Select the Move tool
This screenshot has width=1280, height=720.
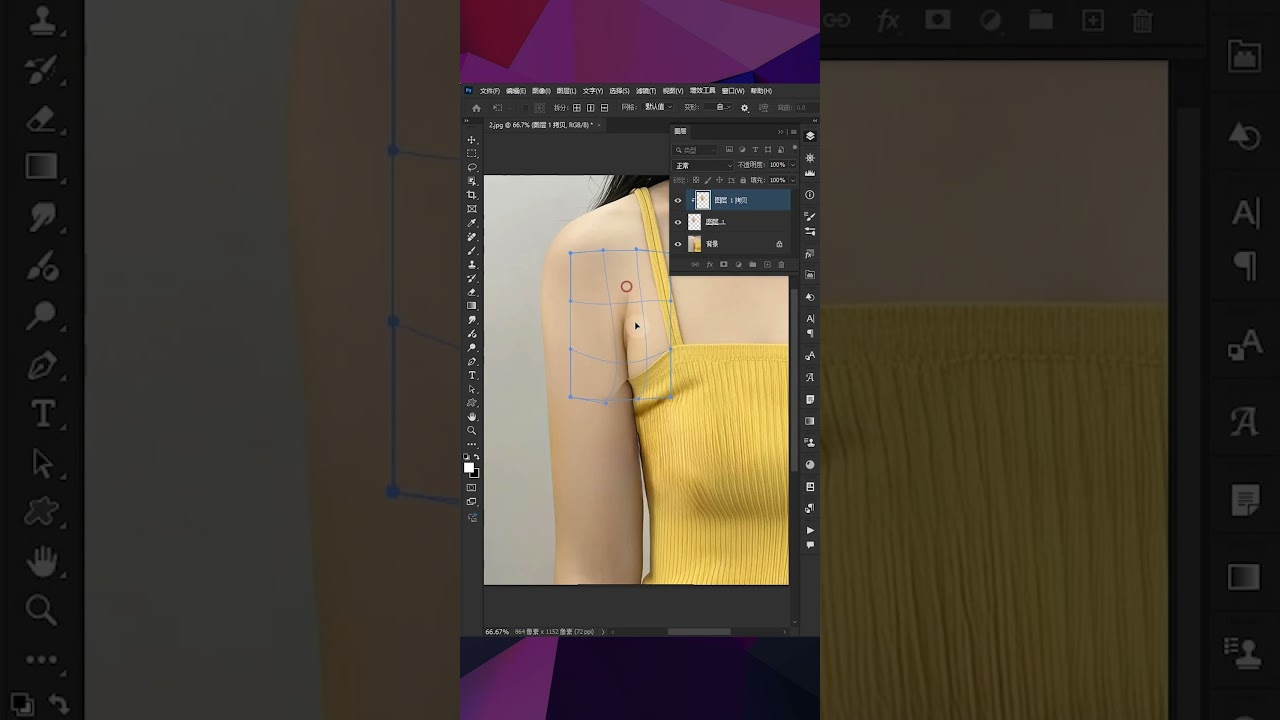click(471, 140)
